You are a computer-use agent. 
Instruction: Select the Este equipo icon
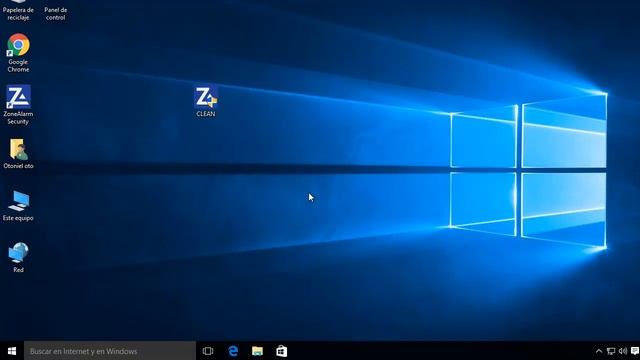click(x=18, y=206)
